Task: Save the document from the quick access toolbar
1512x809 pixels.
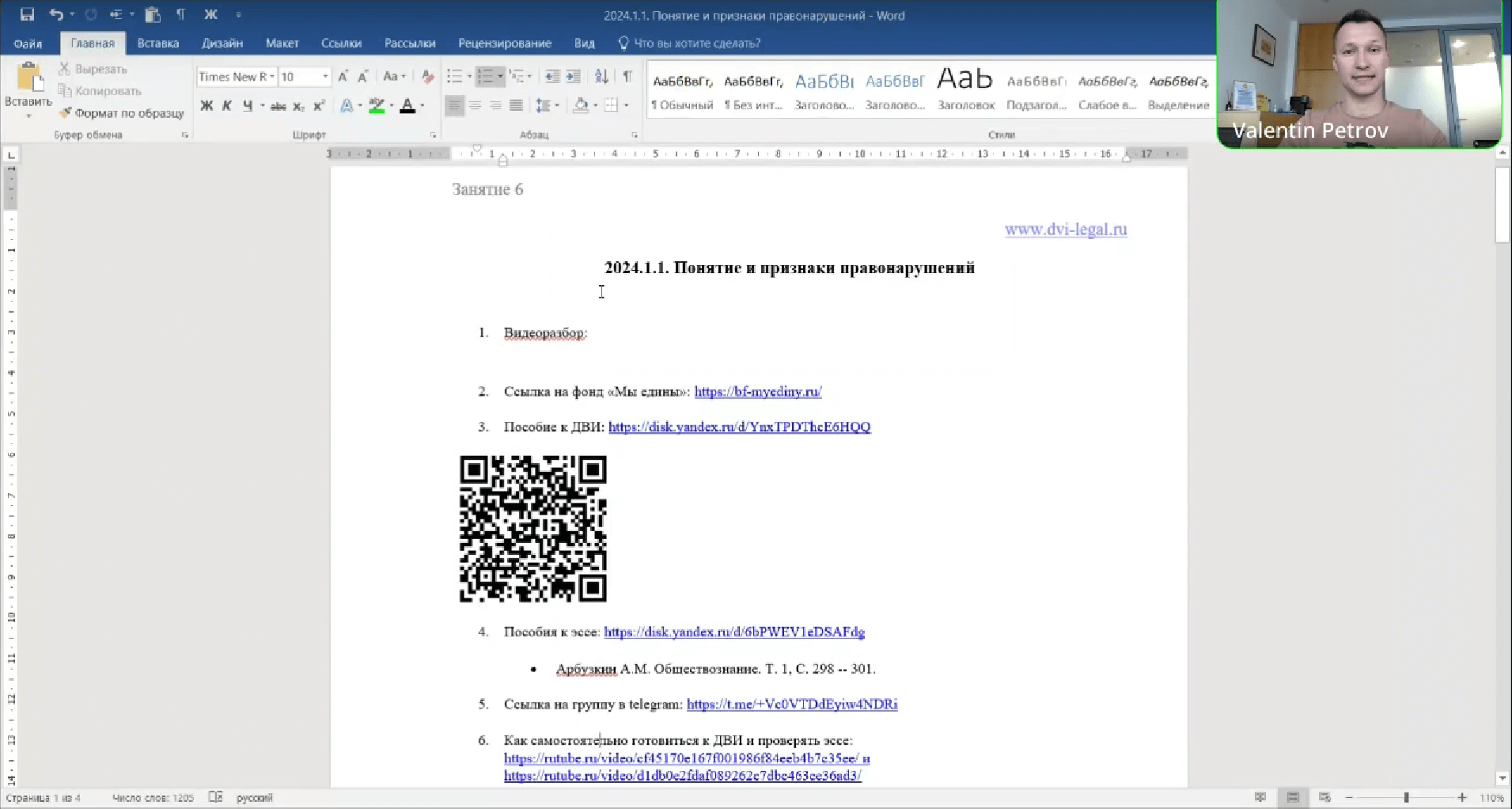Action: point(27,14)
